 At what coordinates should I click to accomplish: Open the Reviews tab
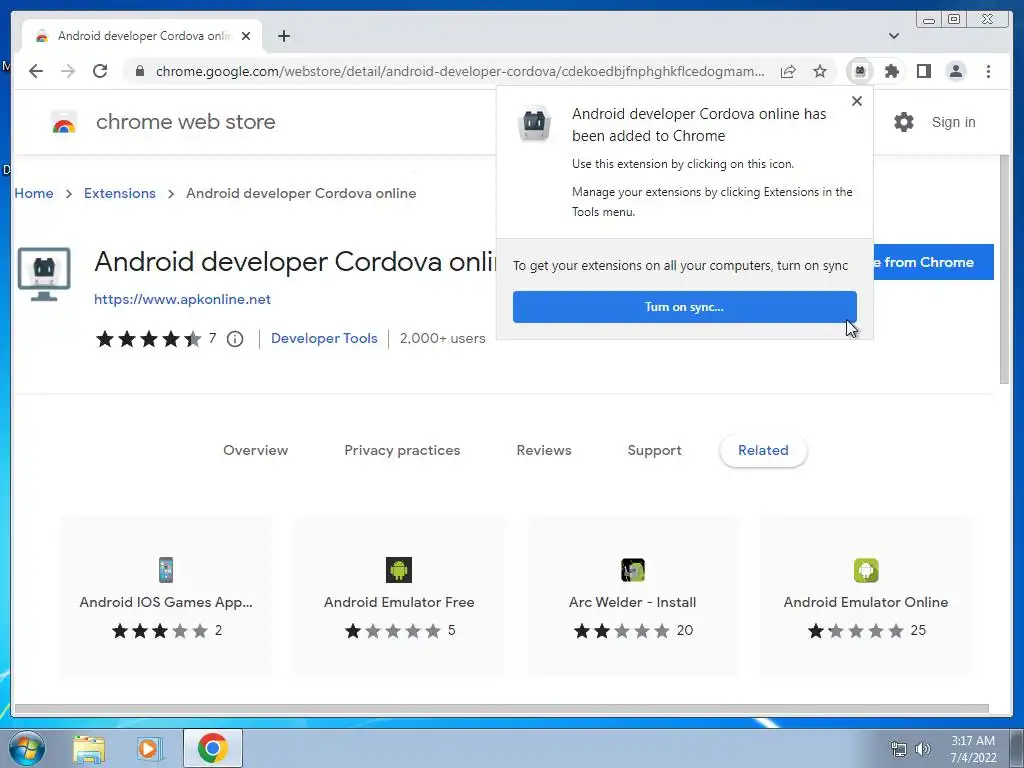pyautogui.click(x=544, y=450)
